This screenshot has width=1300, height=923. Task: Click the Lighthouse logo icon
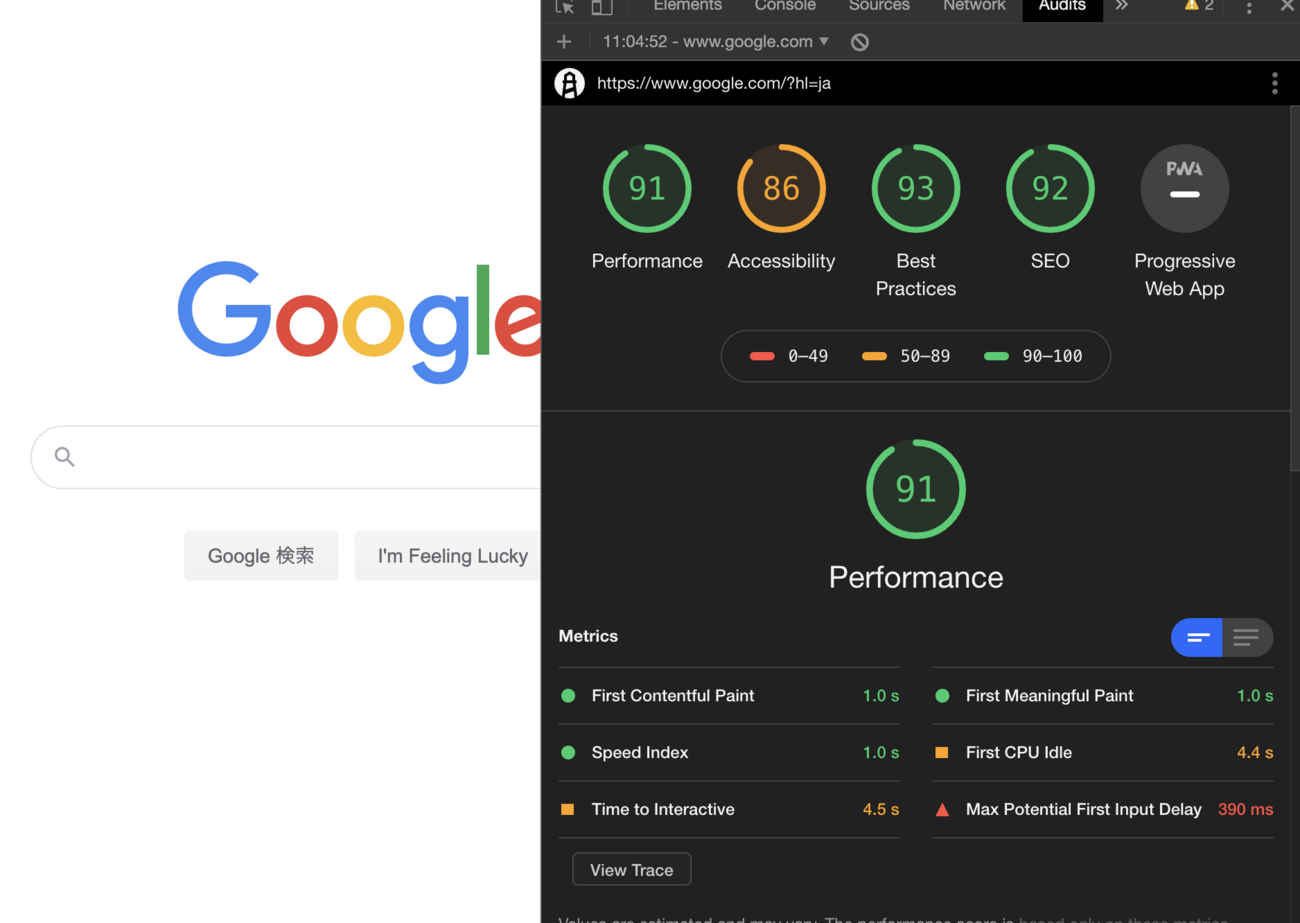(570, 83)
